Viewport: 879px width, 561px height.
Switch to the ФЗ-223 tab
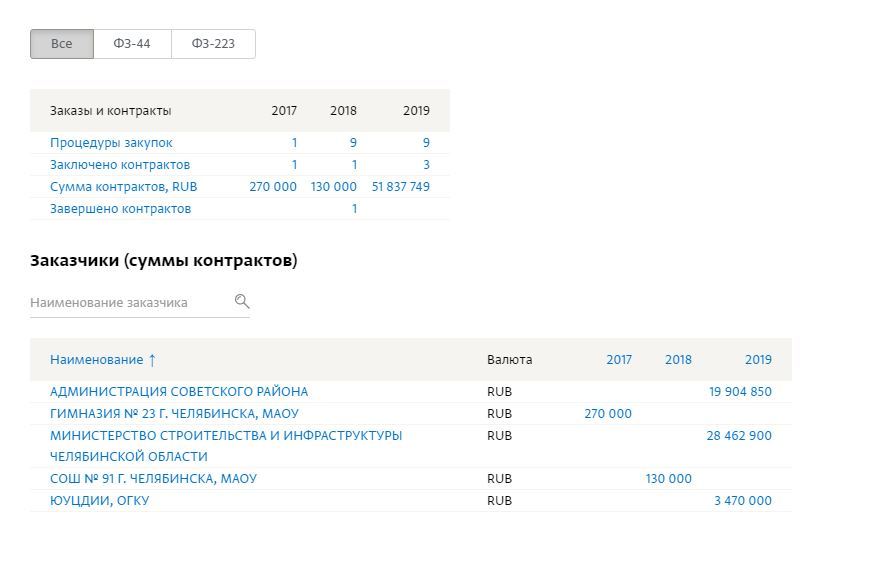click(x=213, y=44)
